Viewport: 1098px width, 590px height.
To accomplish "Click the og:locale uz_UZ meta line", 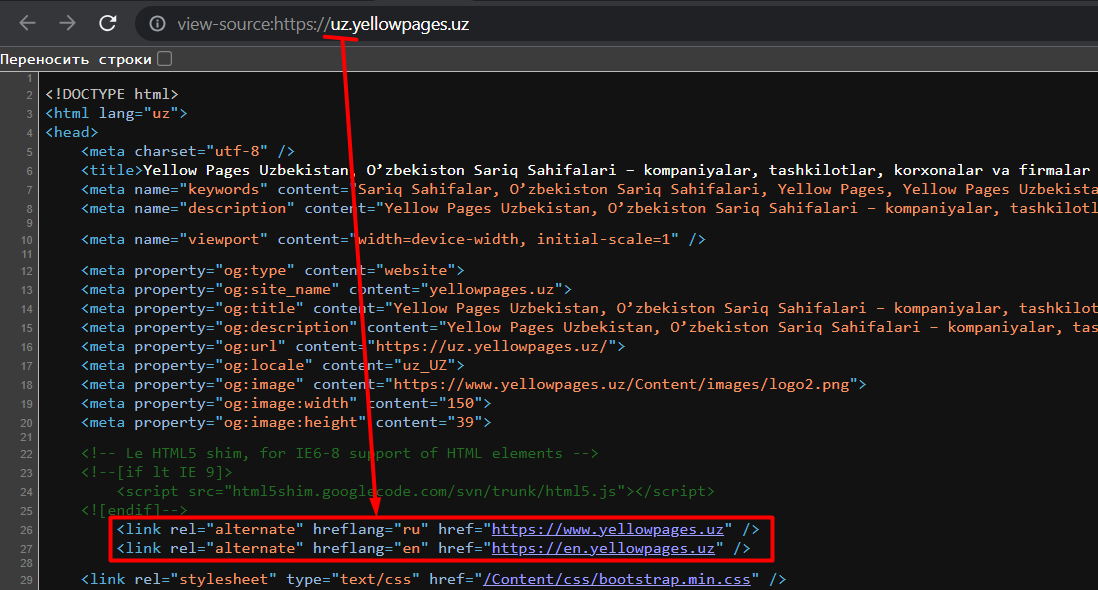I will 272,365.
